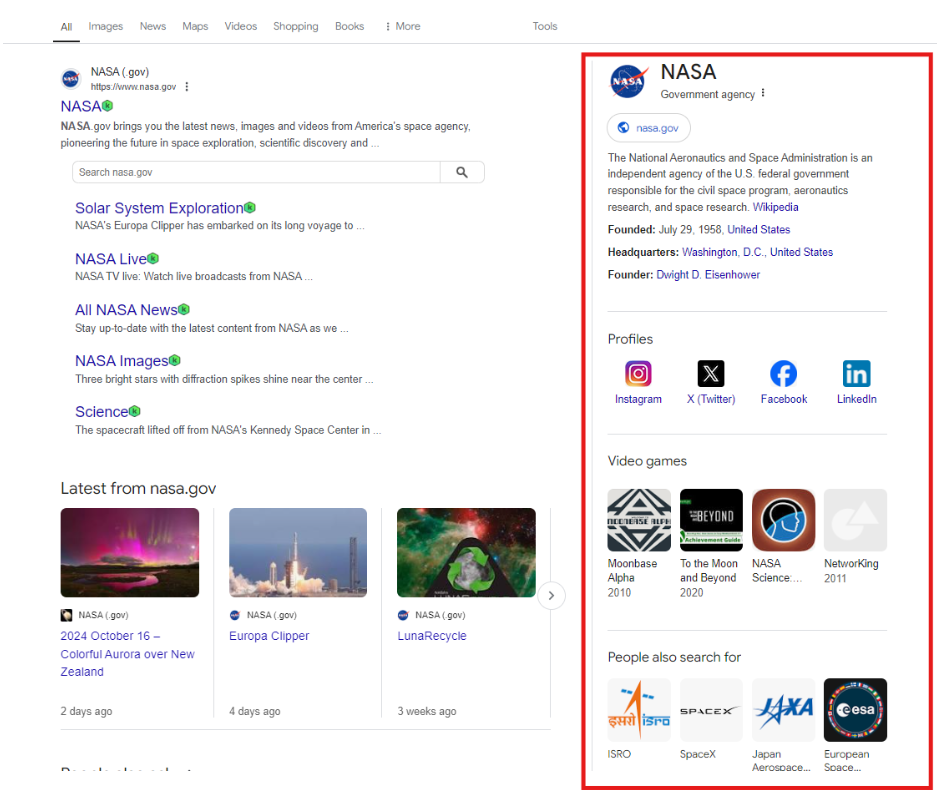Click green badge beside NASA Live
Viewport: 937px width, 793px height.
click(153, 258)
